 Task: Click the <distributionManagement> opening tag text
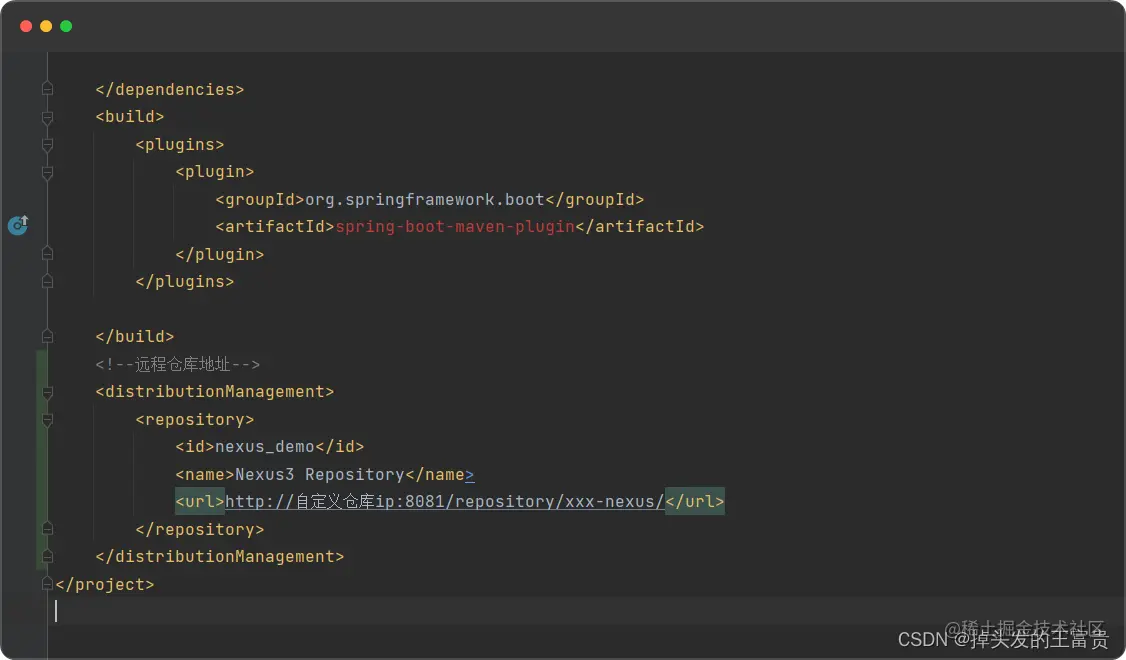(x=215, y=391)
